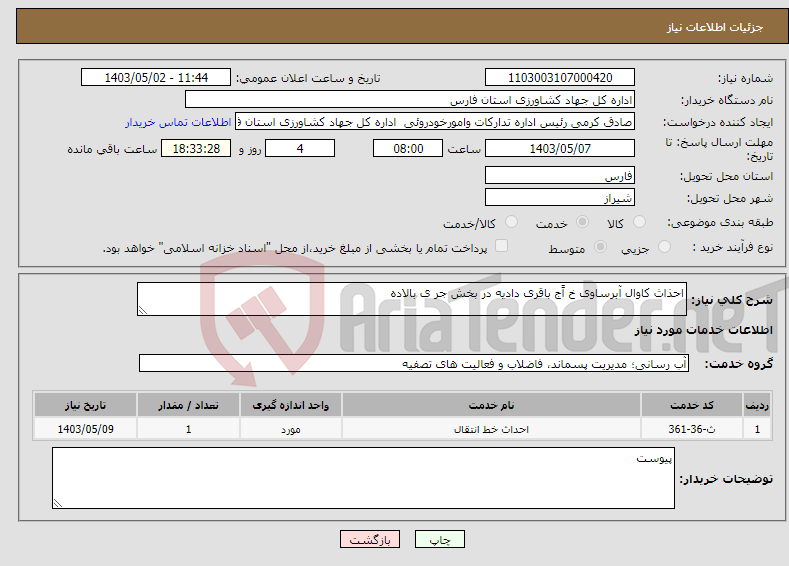The width and height of the screenshot is (789, 566).
Task: Click the توضیحات خریدار textarea with پیوست
Action: [363, 478]
